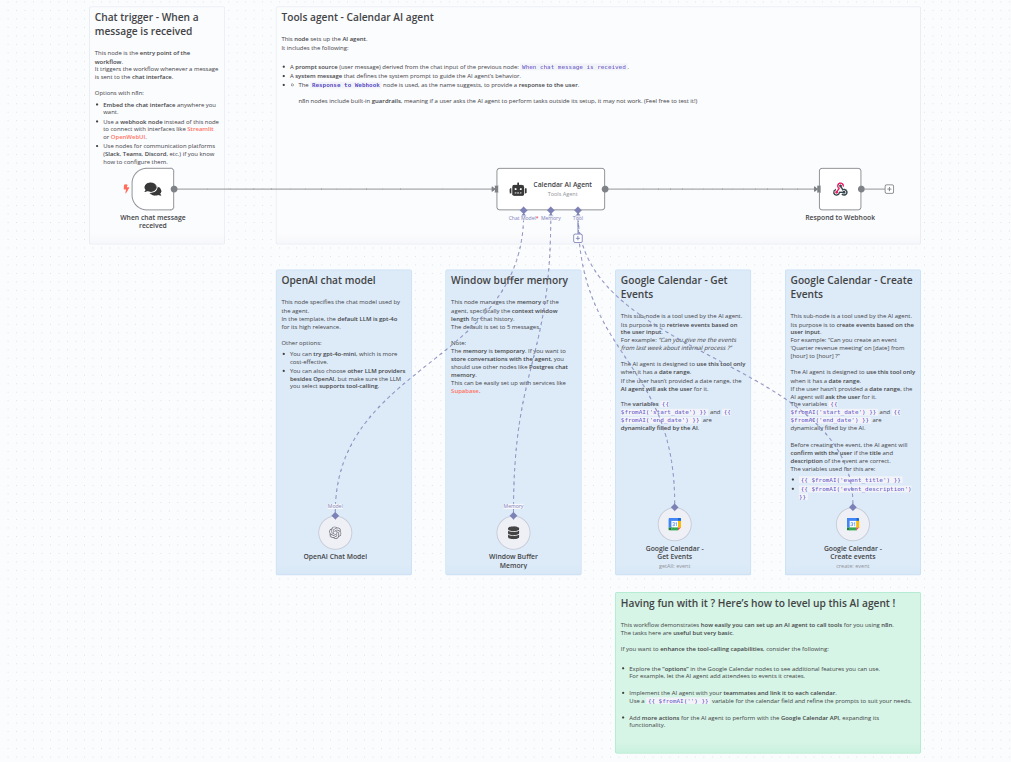Click the red lightning trigger icon
The width and height of the screenshot is (1011, 762).
(x=126, y=188)
